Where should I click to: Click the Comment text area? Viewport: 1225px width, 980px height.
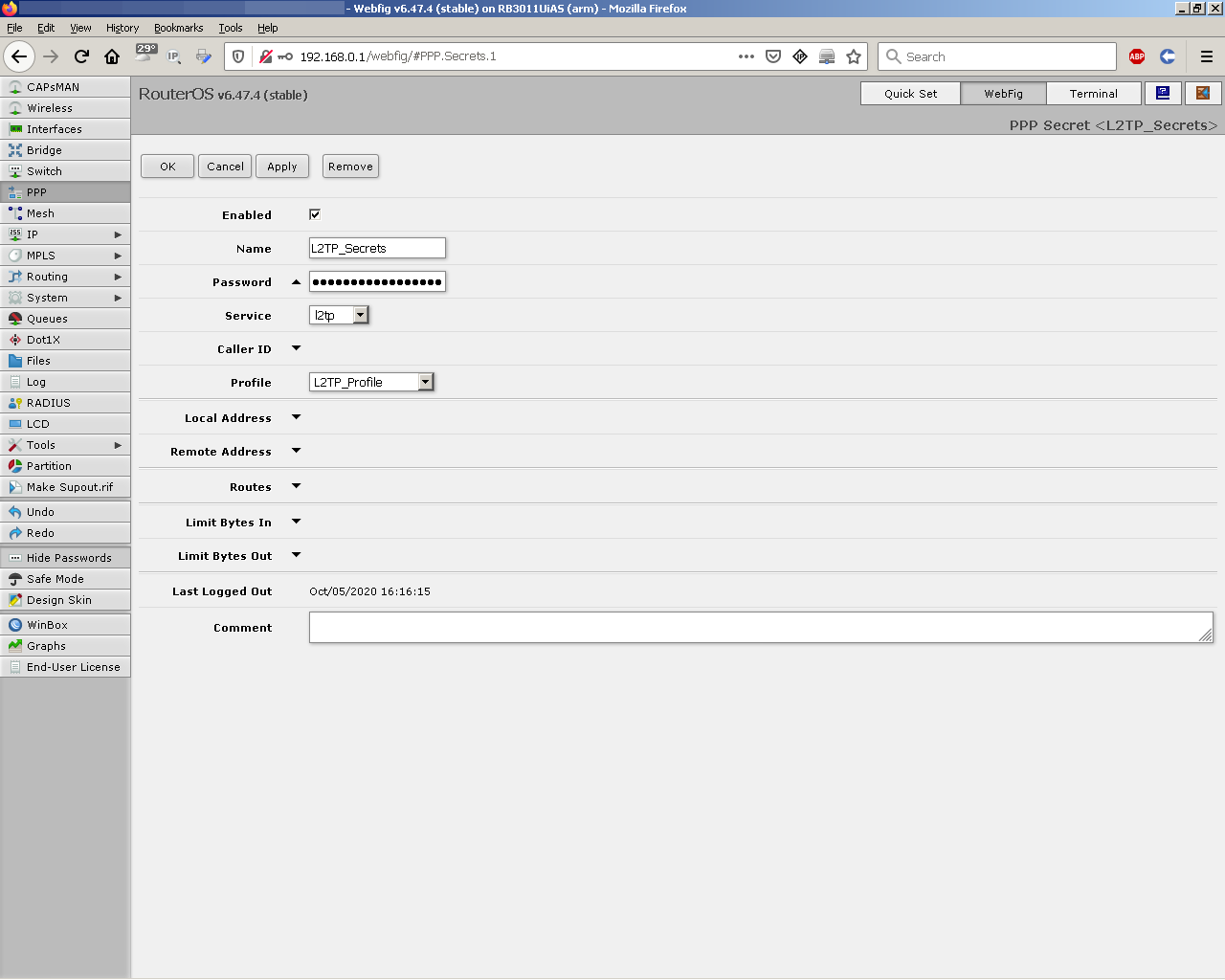pos(761,628)
